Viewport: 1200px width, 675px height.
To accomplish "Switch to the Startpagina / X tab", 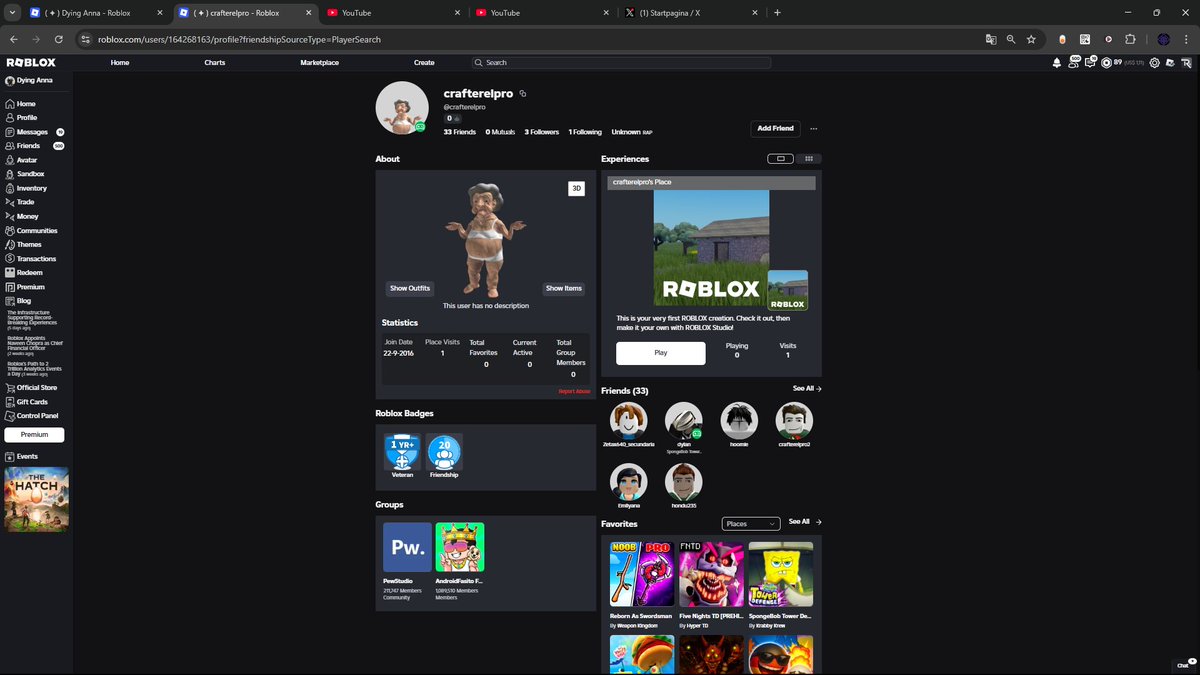I will [690, 12].
